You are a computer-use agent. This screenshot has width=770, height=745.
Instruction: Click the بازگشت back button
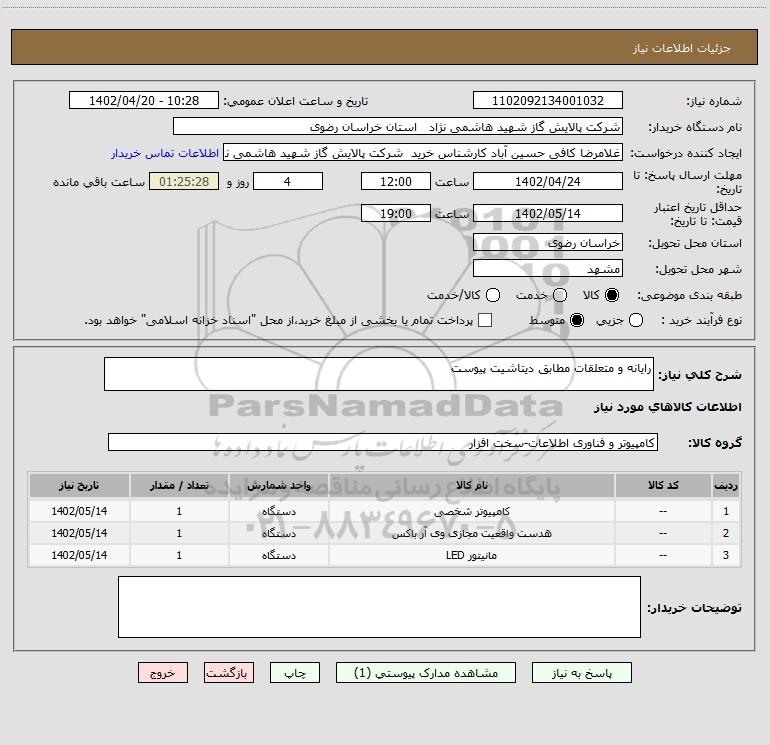(229, 673)
